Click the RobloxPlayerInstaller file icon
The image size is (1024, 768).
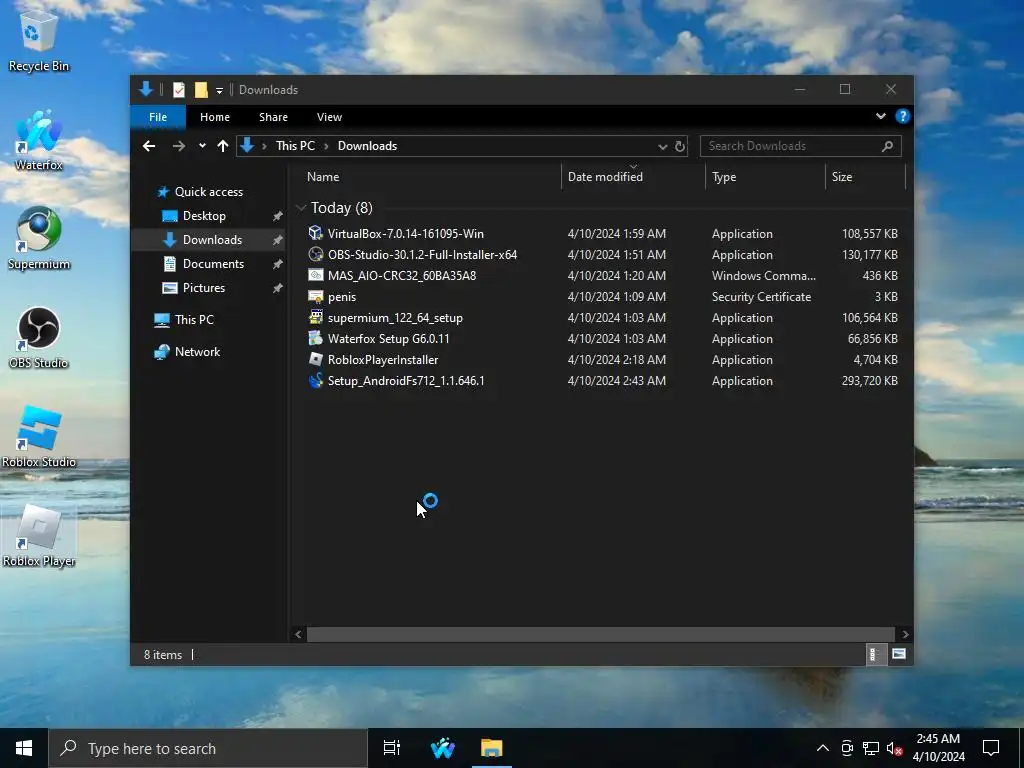click(315, 359)
